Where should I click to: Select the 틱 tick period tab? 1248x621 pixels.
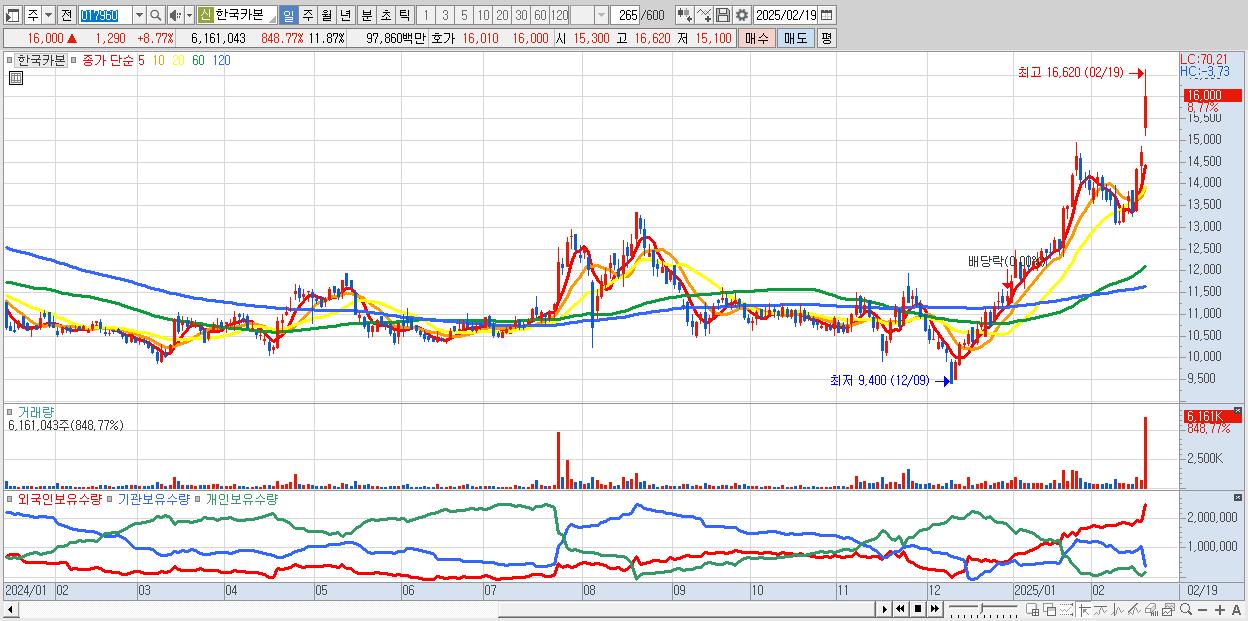(404, 15)
